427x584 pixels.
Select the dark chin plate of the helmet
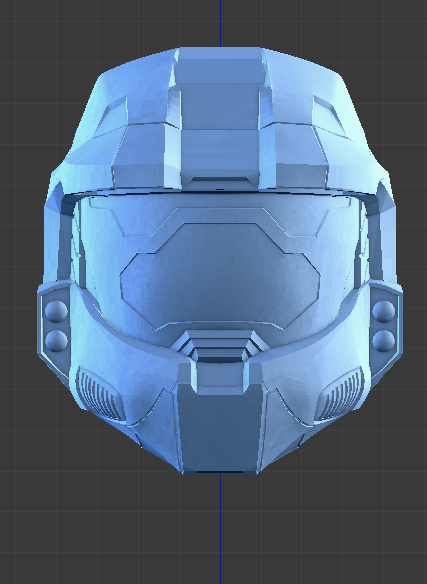tap(220, 428)
